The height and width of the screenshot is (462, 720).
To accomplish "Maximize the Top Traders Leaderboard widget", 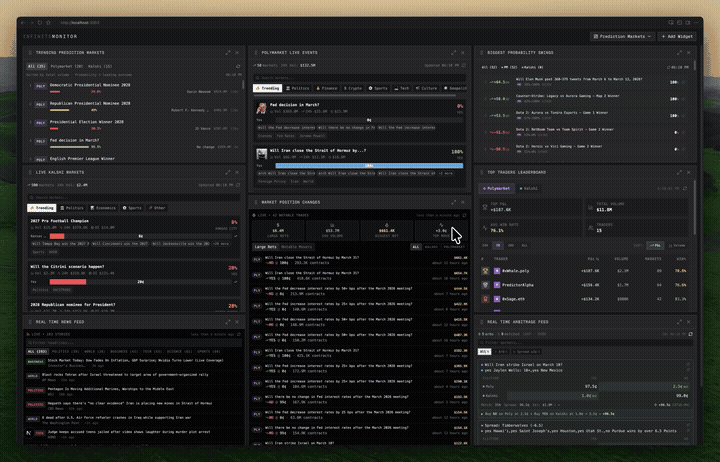I will [681, 172].
